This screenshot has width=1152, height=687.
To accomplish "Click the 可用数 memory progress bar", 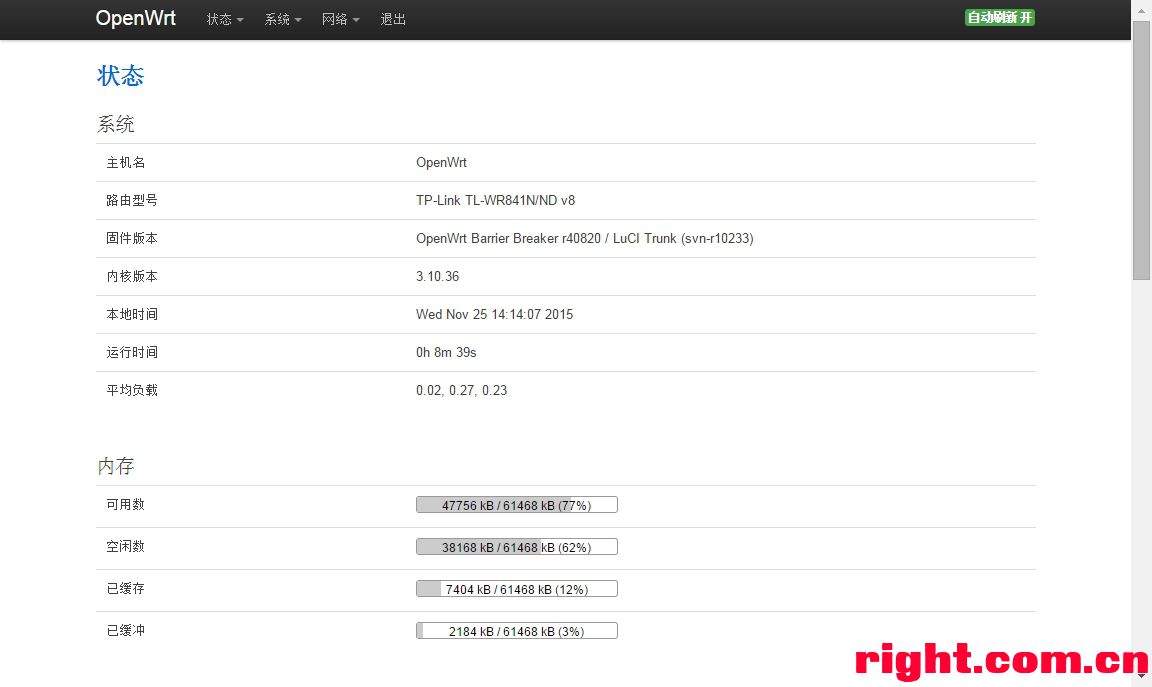I will pos(516,505).
